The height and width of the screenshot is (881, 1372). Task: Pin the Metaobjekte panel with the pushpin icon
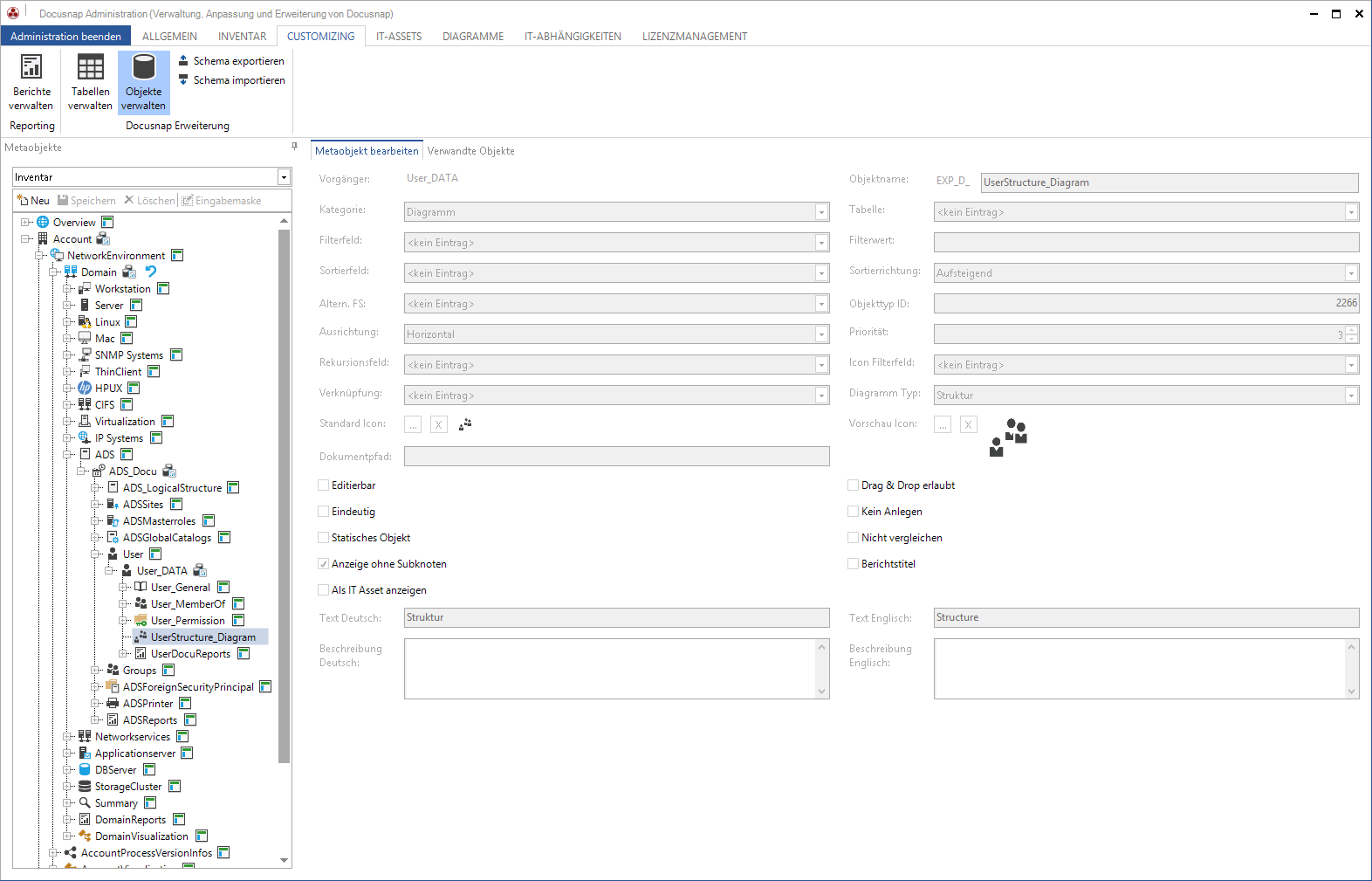click(x=294, y=147)
